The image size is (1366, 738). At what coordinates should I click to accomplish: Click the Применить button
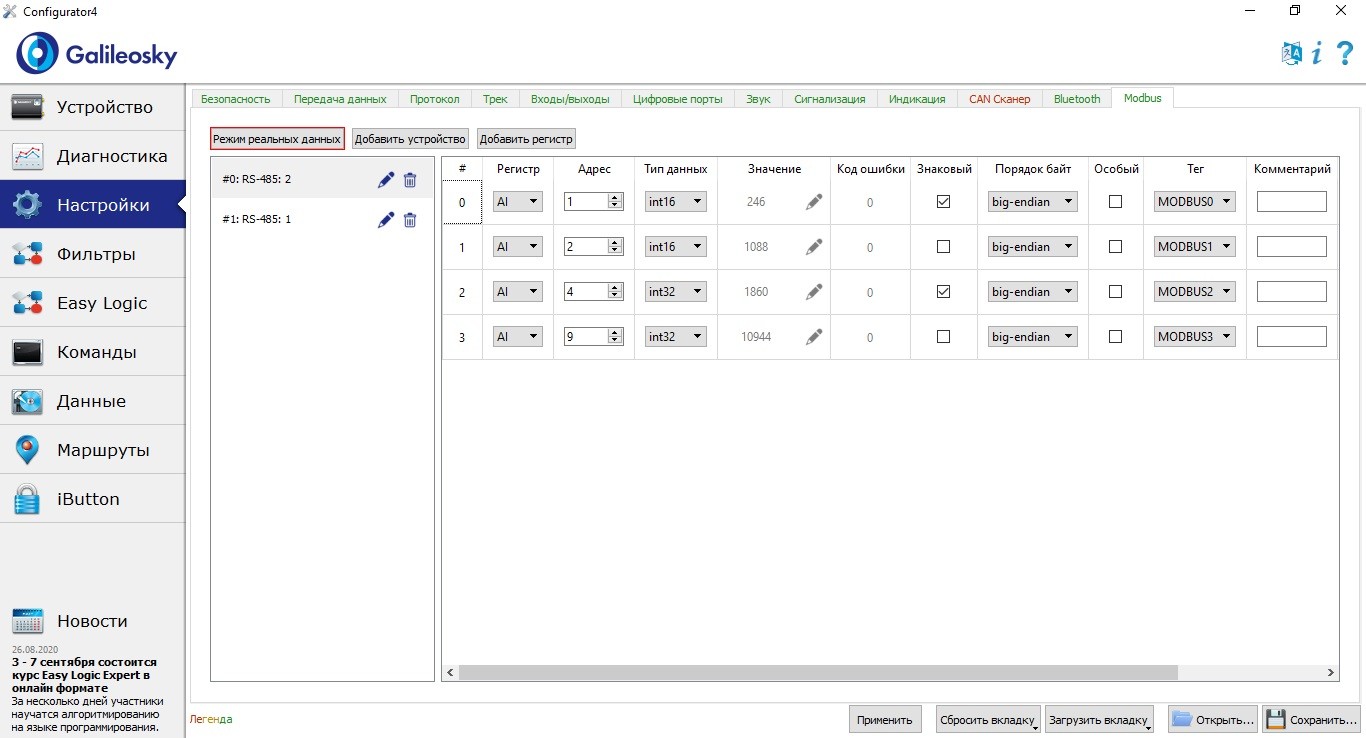[x=884, y=720]
